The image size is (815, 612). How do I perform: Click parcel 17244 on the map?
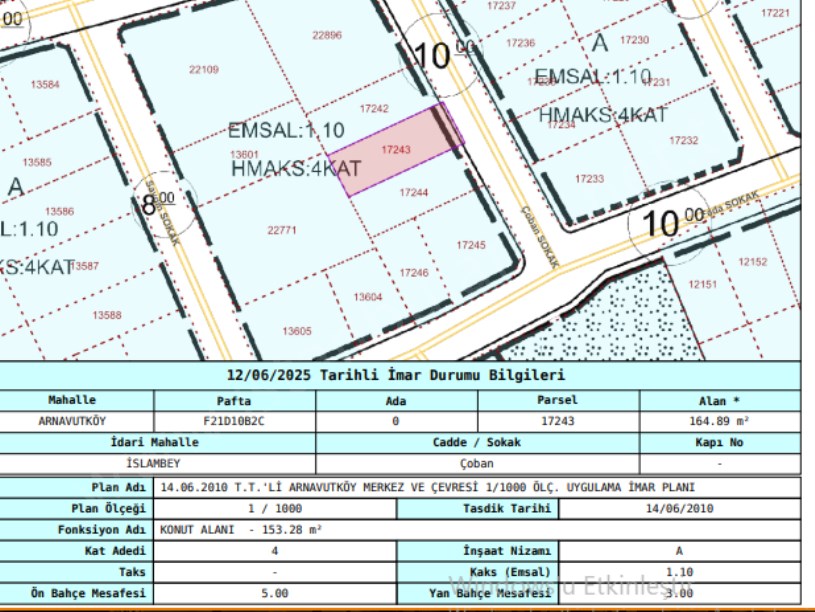coord(414,192)
